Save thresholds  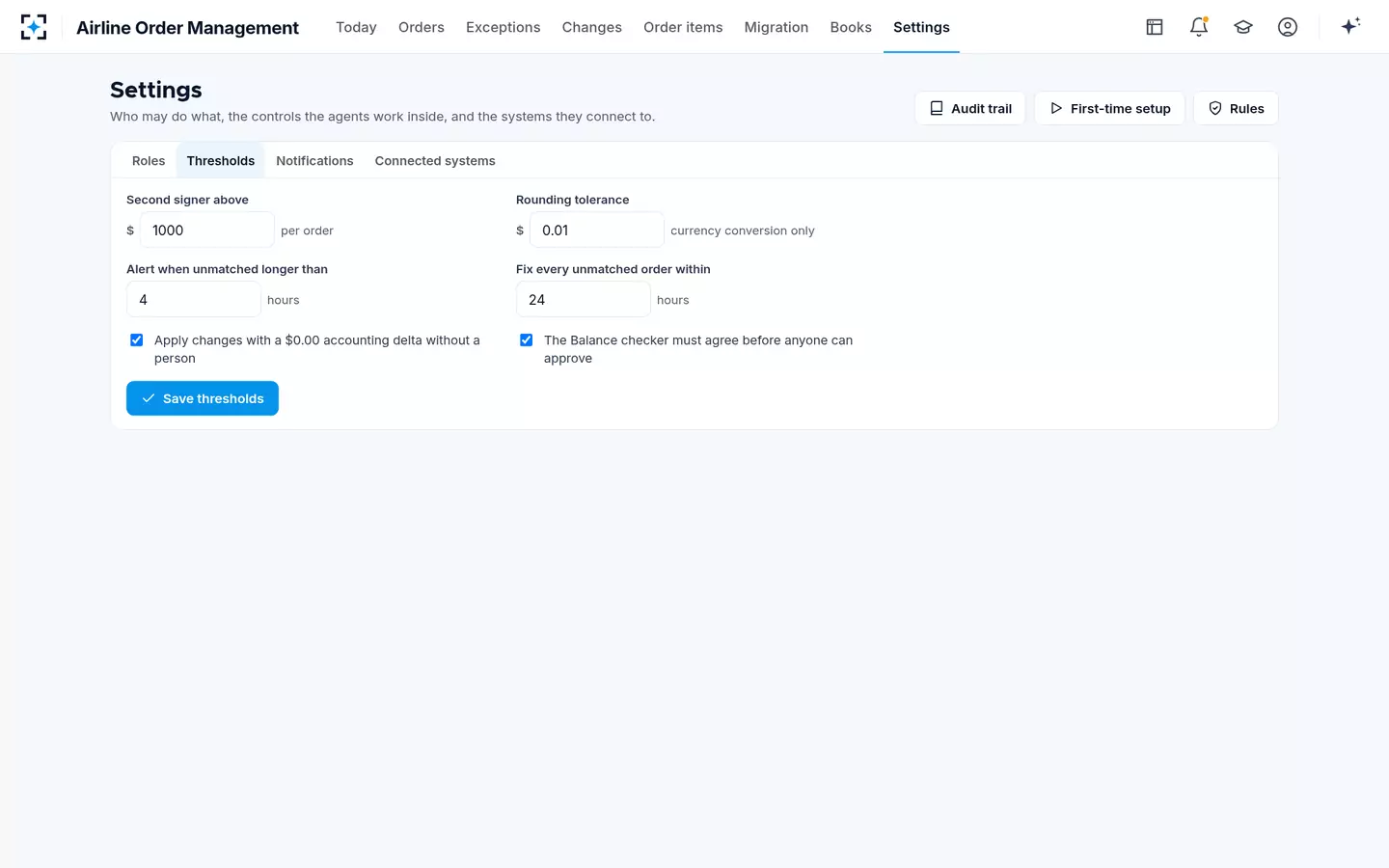203,398
